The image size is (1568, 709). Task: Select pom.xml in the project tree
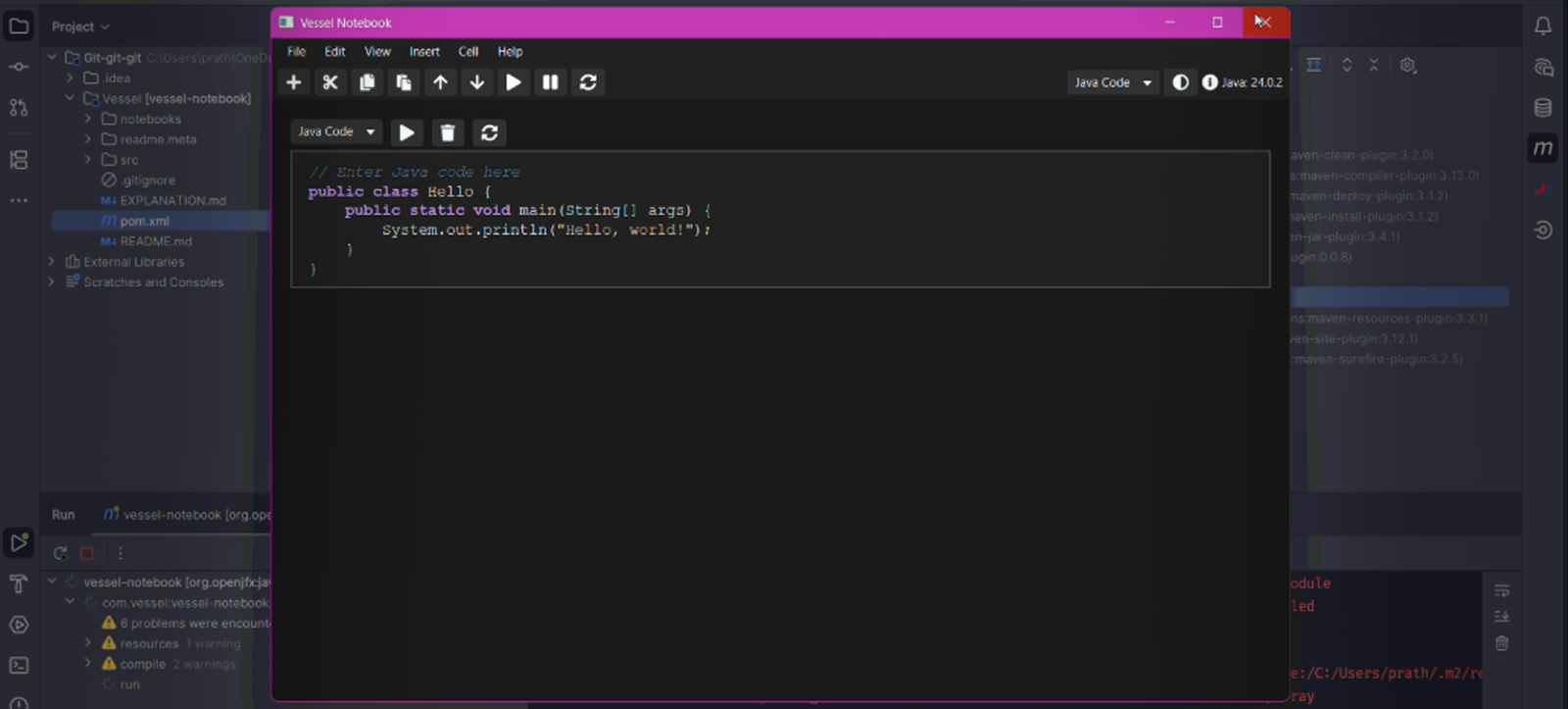(x=144, y=221)
